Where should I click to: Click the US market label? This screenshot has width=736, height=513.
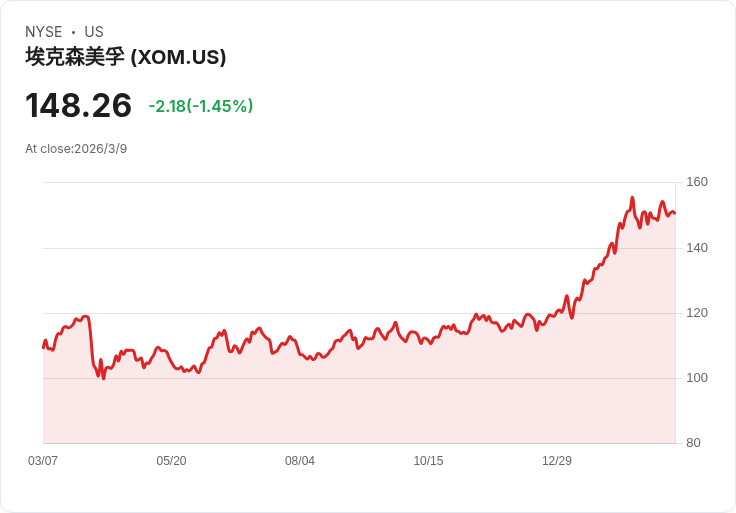[x=94, y=32]
